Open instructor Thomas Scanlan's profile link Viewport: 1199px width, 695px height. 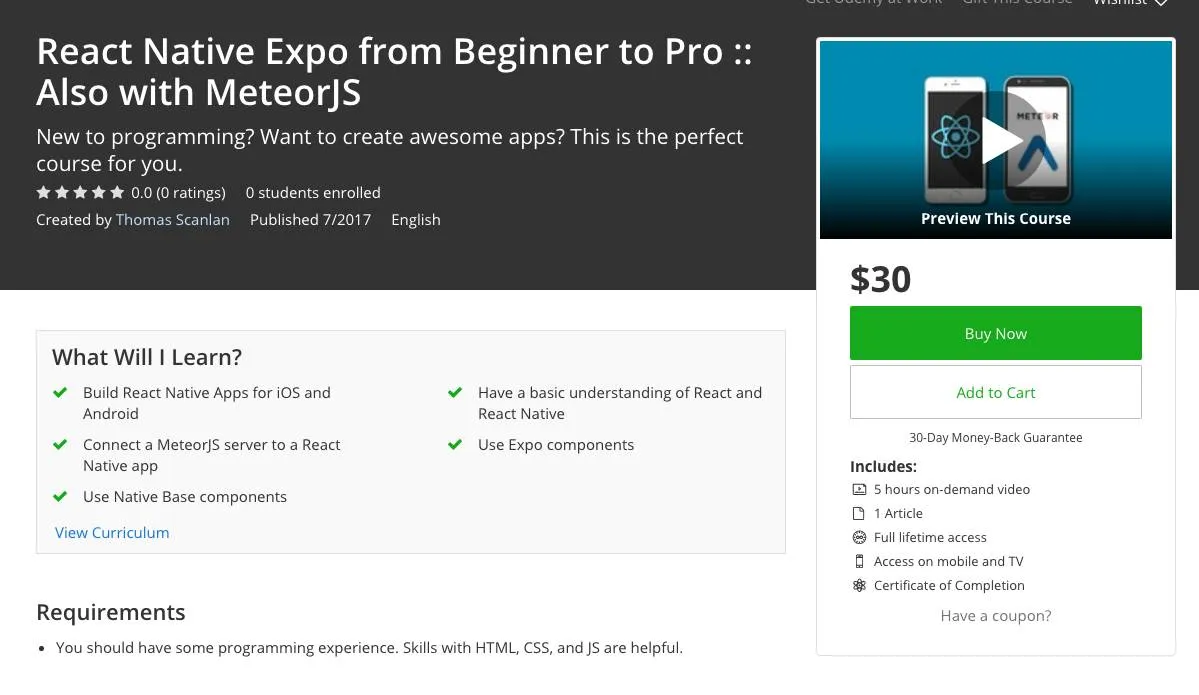coord(172,220)
